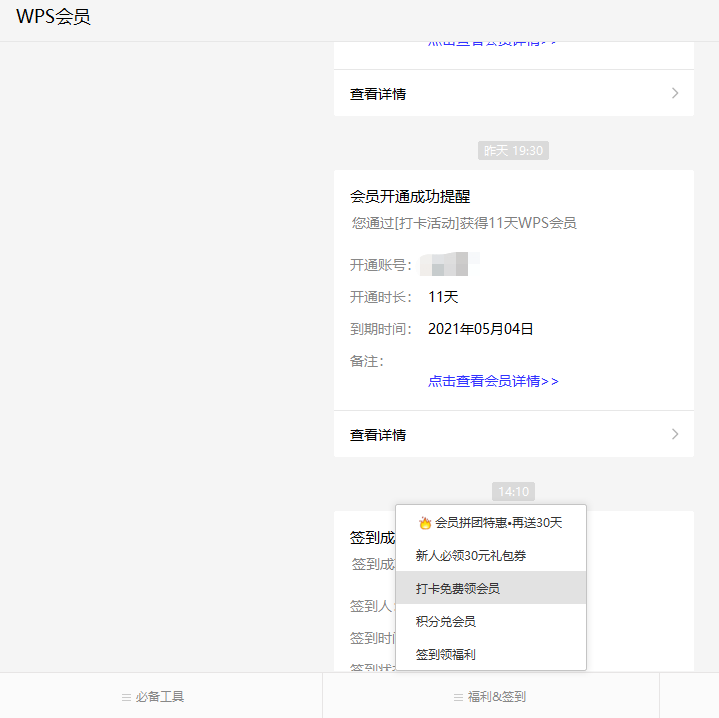Choose 积分兑会员 from popup menu
The width and height of the screenshot is (719, 718).
point(491,621)
